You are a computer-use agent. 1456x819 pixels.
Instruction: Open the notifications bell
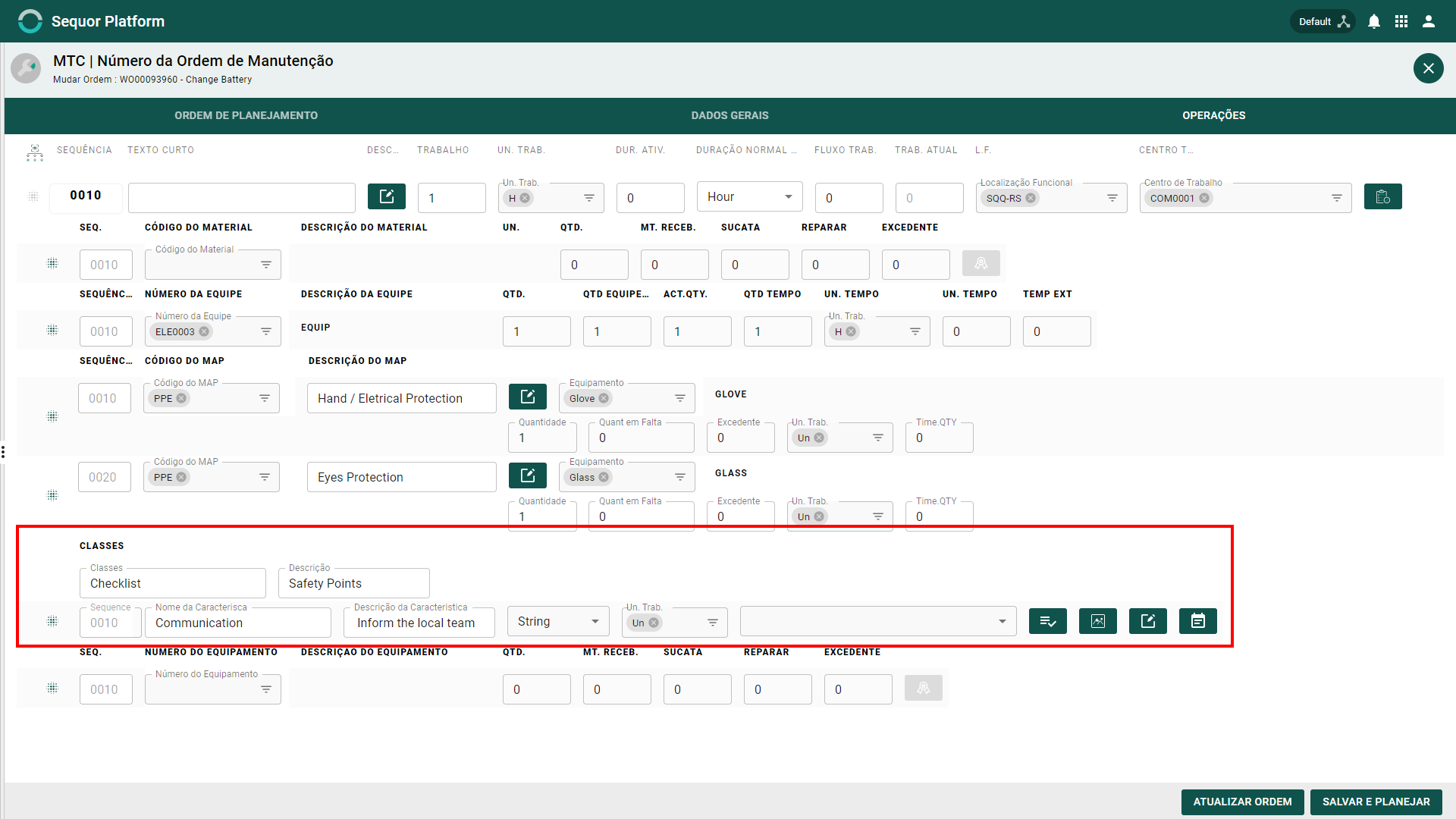coord(1373,21)
